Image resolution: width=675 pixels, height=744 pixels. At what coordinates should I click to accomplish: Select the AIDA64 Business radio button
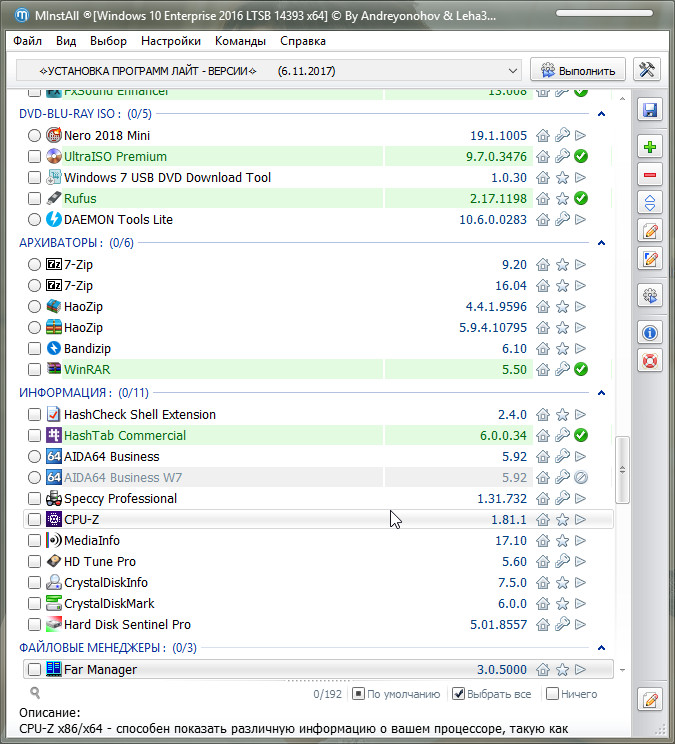(34, 456)
